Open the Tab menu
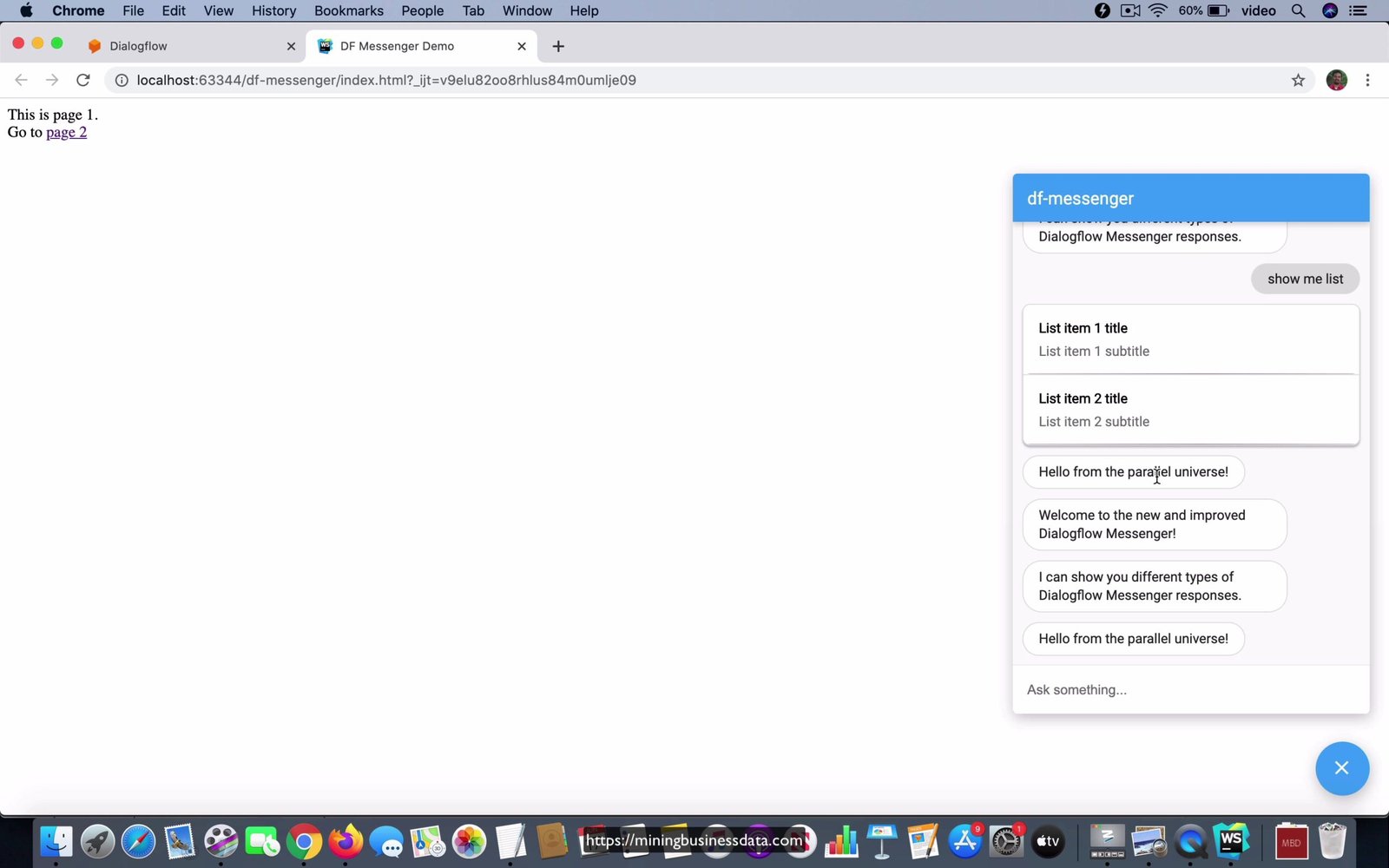 click(x=473, y=10)
